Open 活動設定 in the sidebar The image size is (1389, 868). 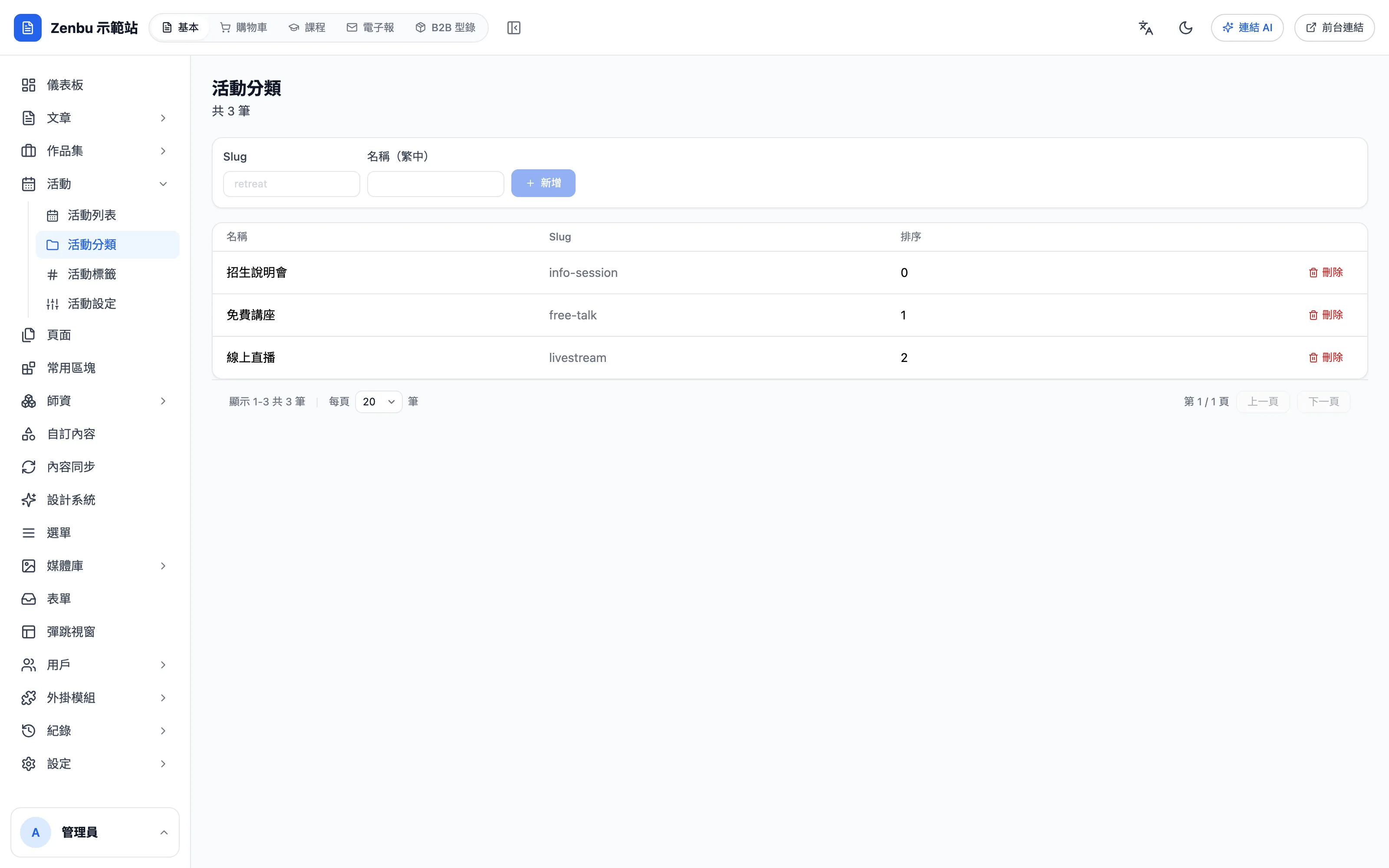pyautogui.click(x=108, y=304)
